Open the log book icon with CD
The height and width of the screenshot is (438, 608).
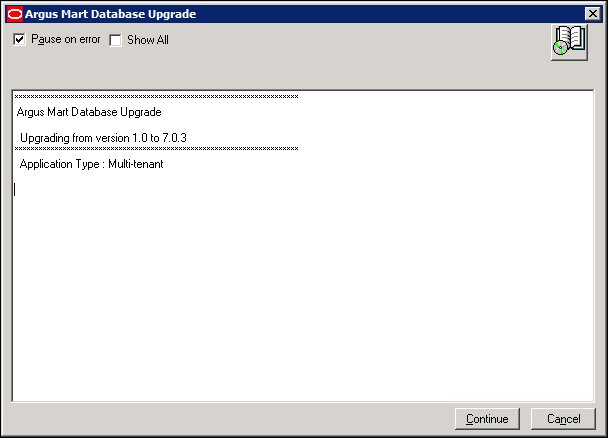569,42
